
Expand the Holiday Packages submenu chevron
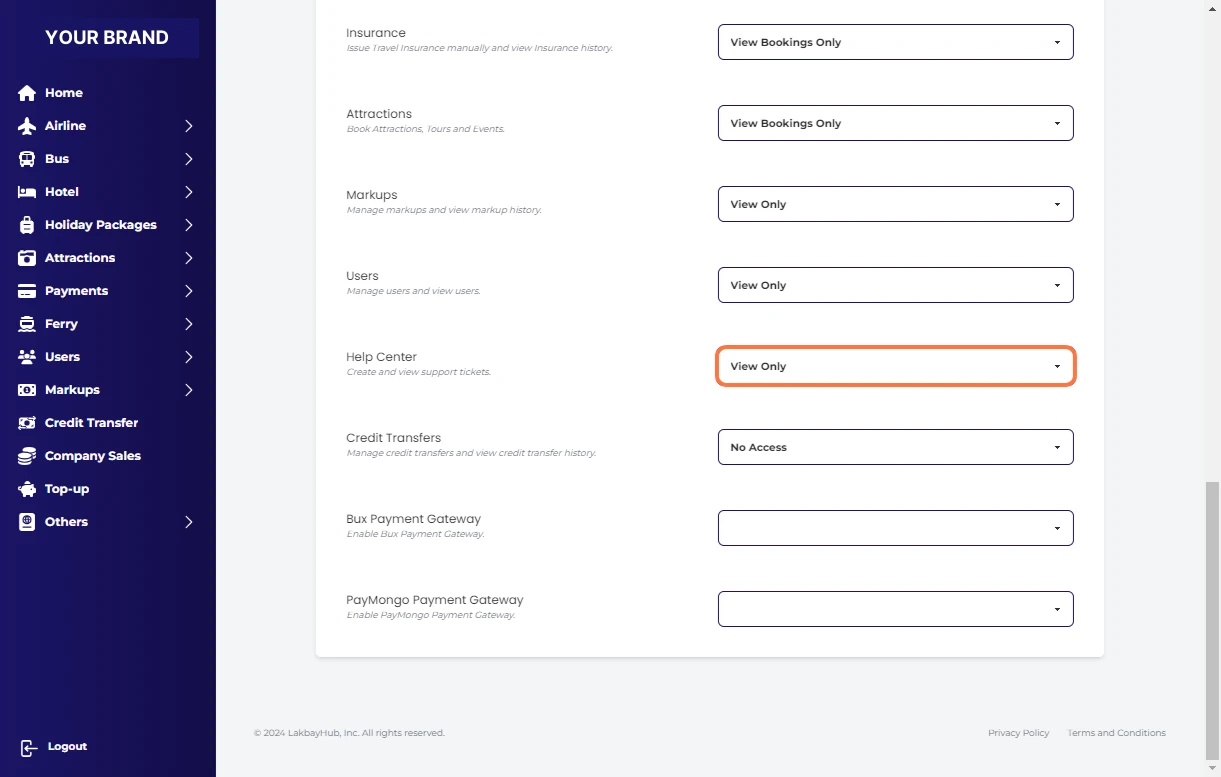pos(188,225)
